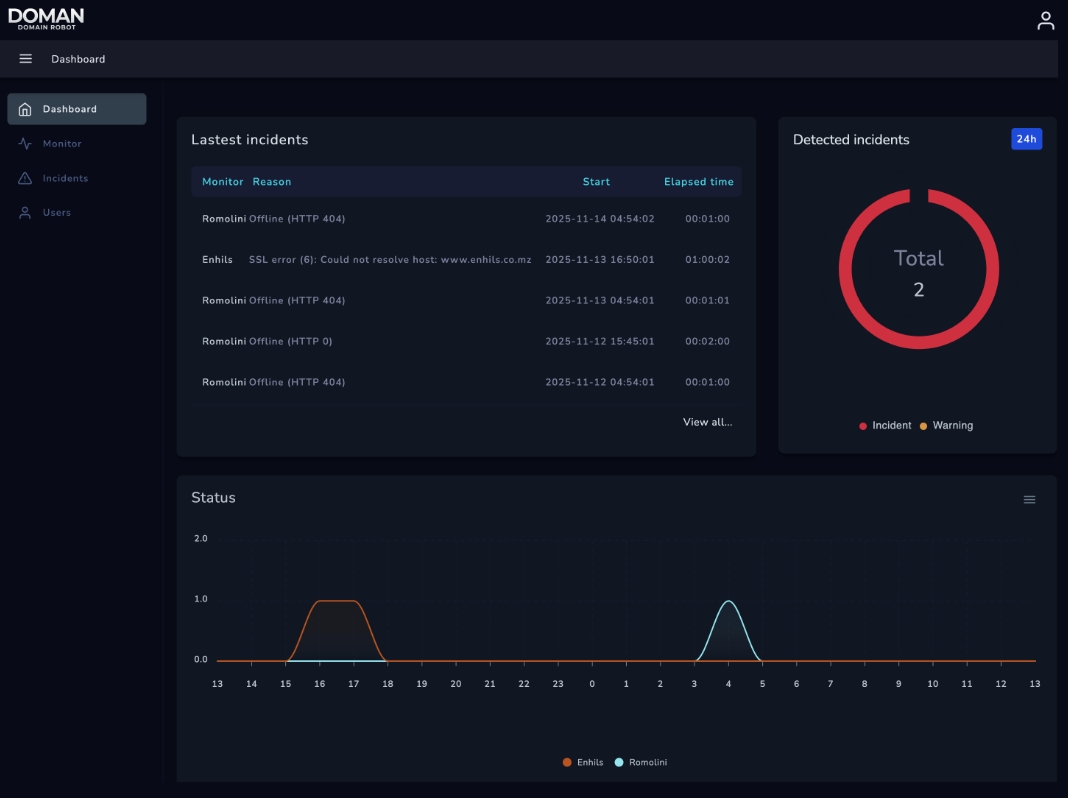Toggle the Warning legend in donut chart
This screenshot has width=1068, height=798.
(x=946, y=426)
